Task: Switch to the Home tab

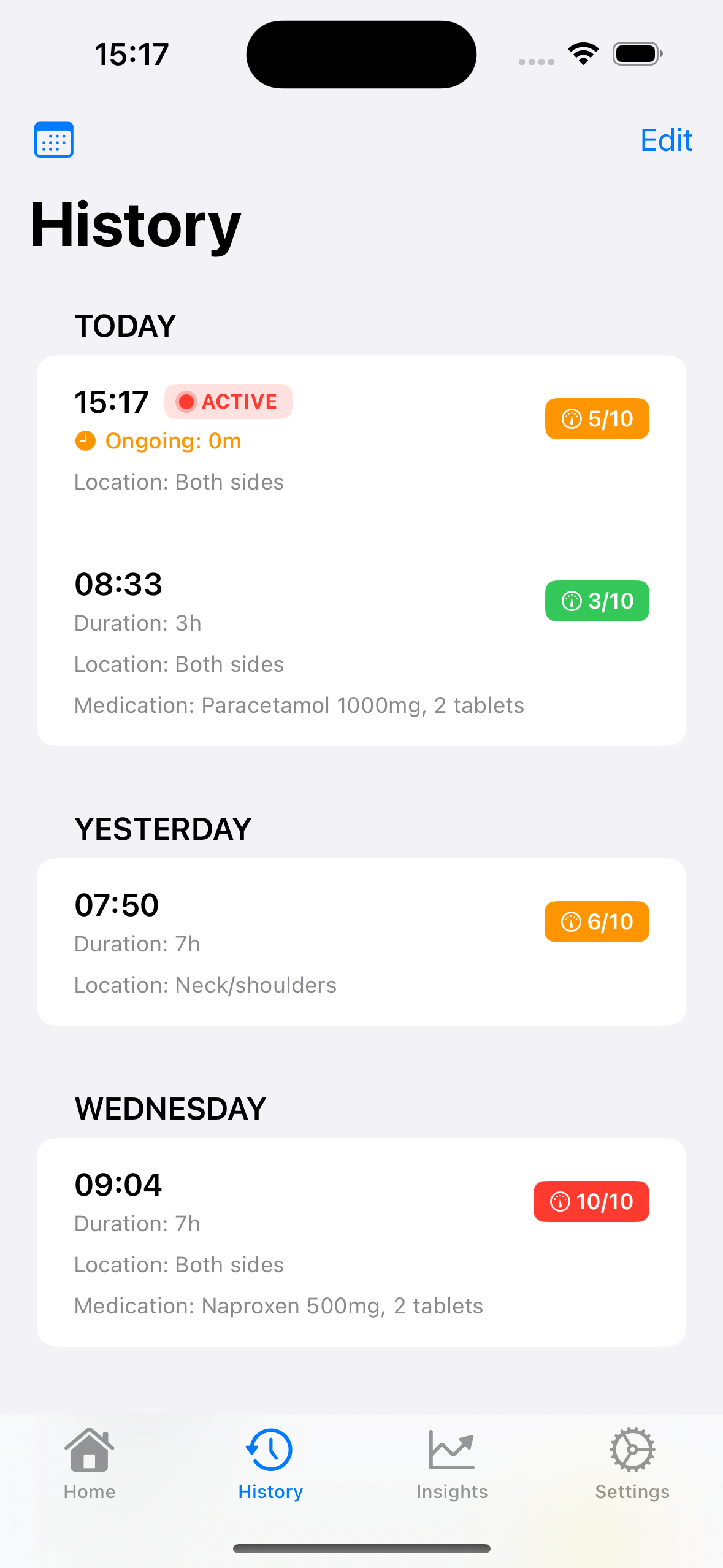Action: pyautogui.click(x=90, y=1464)
